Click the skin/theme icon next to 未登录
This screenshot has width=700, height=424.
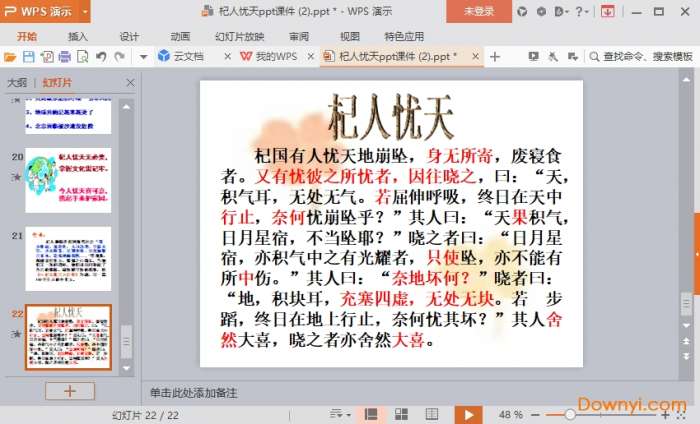[522, 12]
